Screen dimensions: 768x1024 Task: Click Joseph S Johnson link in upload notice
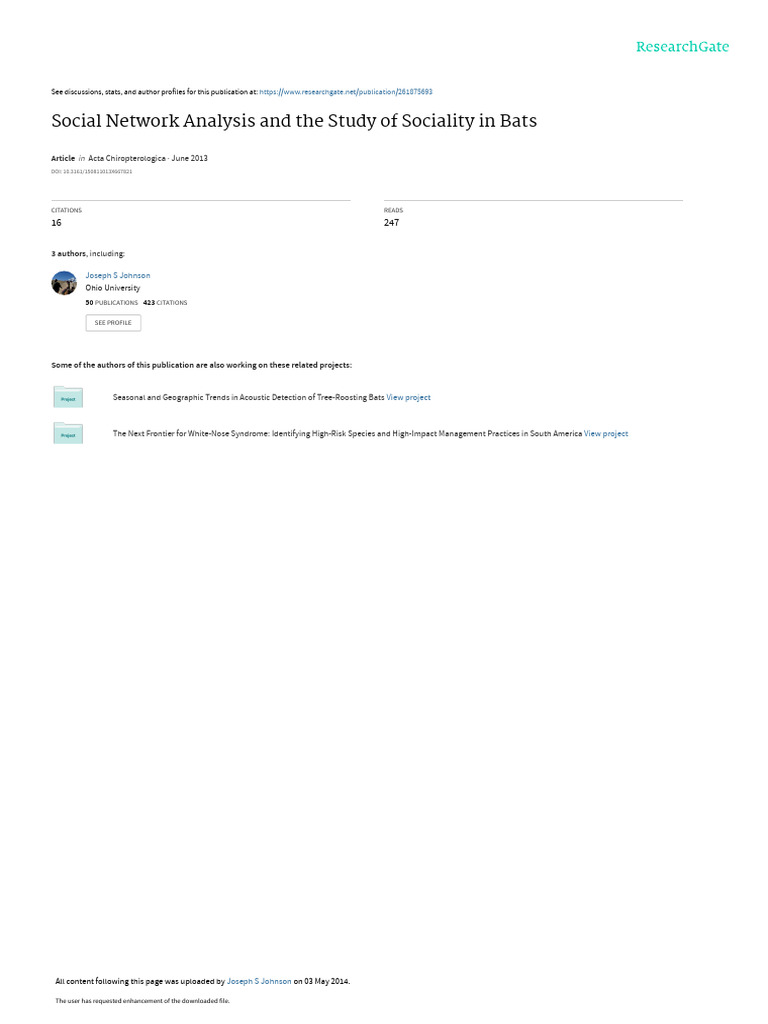point(259,981)
